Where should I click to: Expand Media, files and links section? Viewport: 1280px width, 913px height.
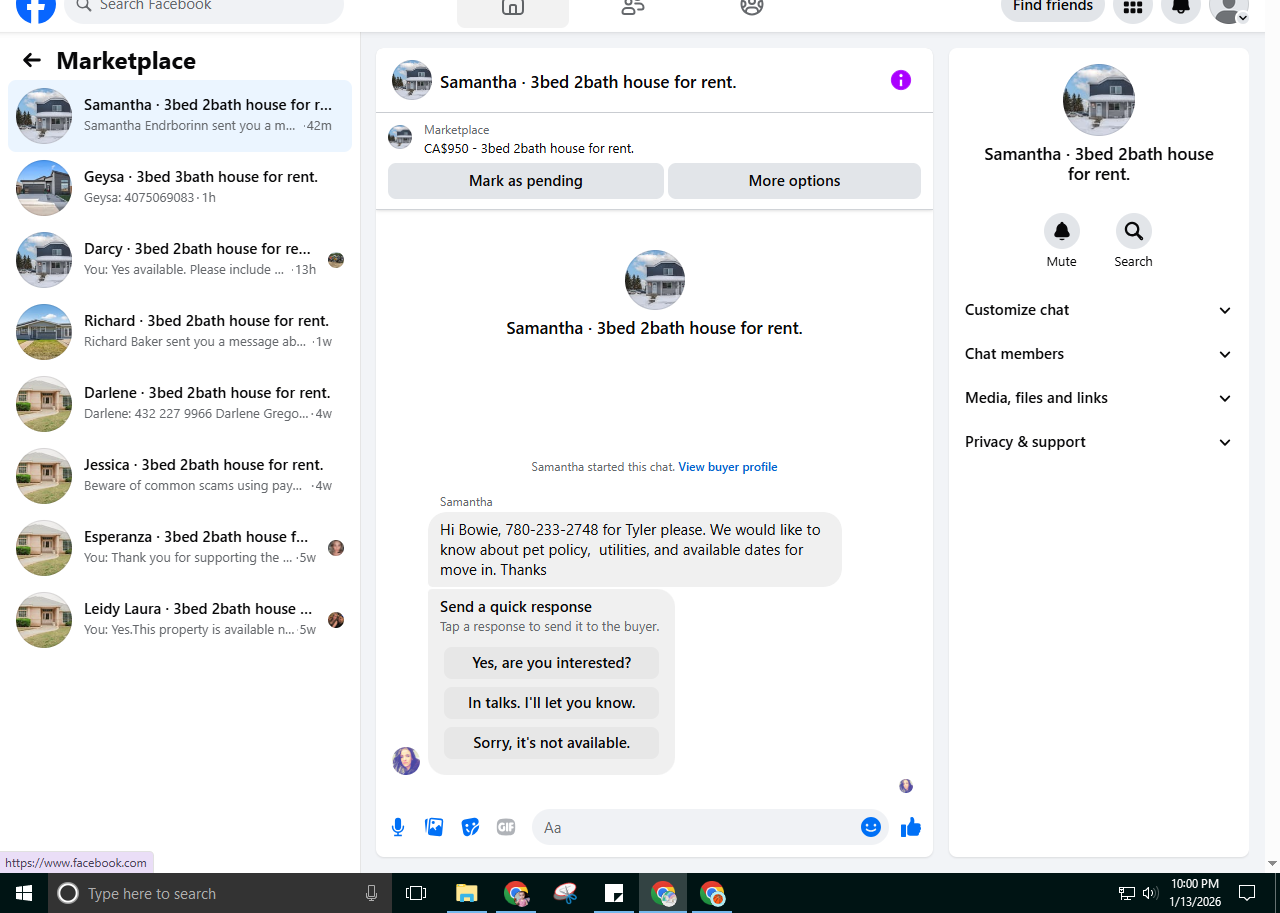point(1098,398)
